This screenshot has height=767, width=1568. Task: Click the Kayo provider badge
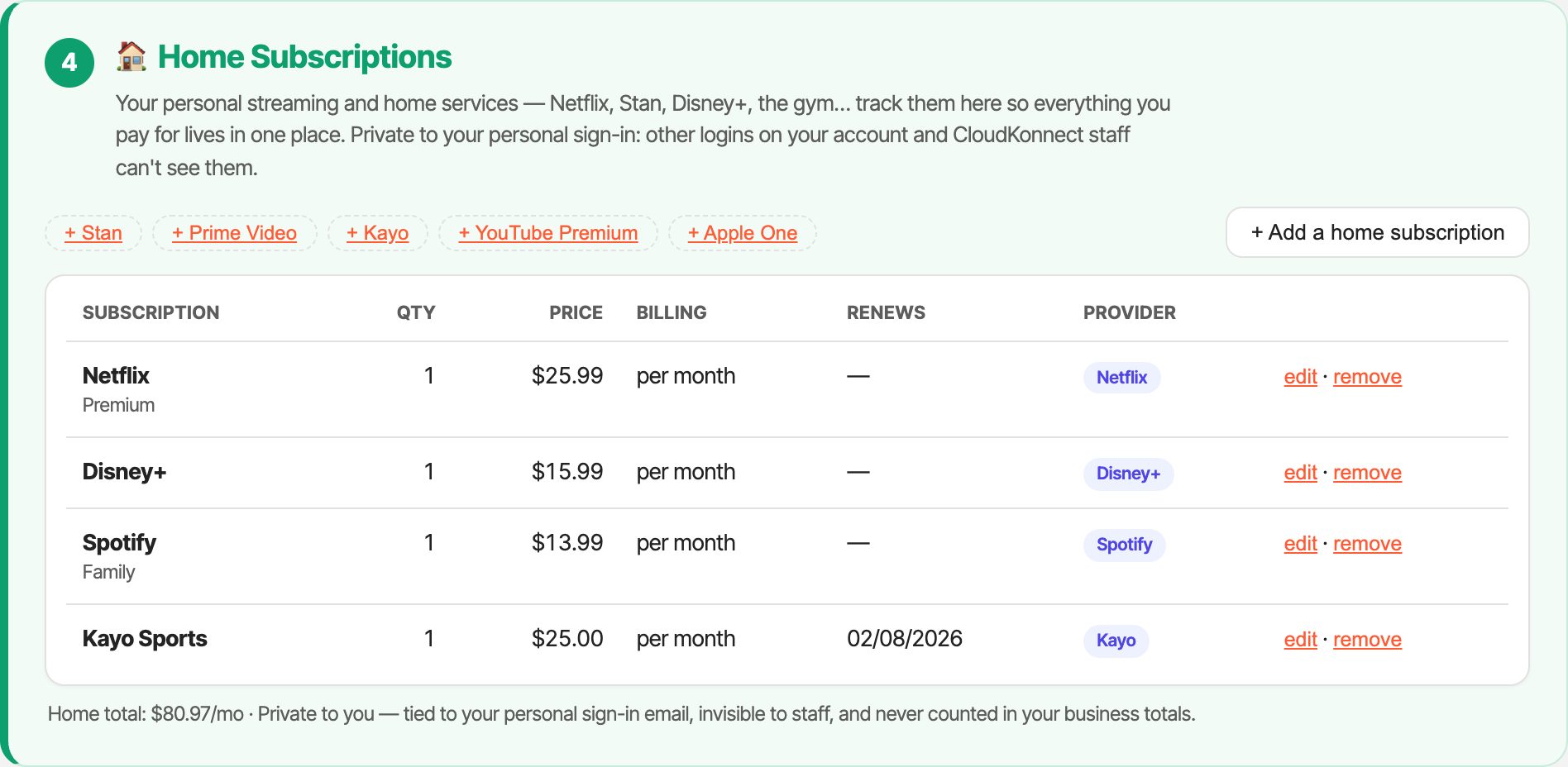point(1116,641)
